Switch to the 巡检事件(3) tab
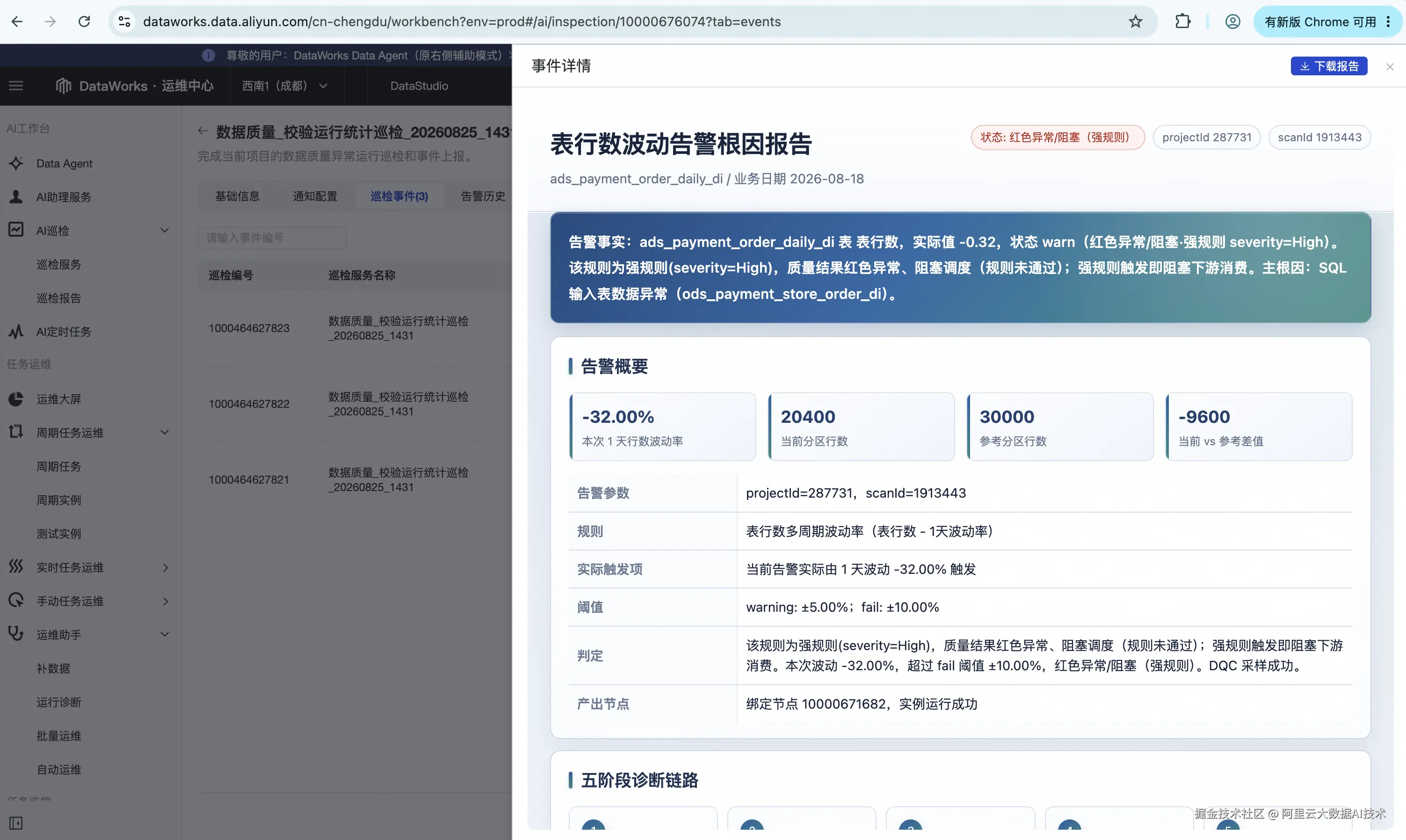The image size is (1406, 840). pos(399,196)
